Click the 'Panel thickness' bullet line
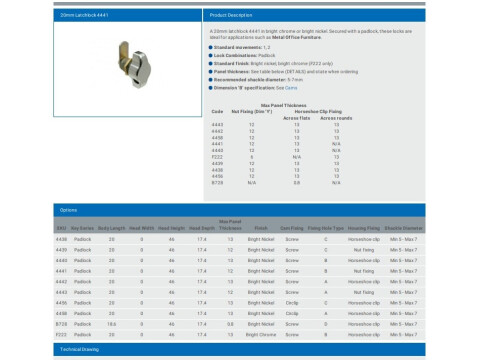480x360 pixels. point(284,72)
